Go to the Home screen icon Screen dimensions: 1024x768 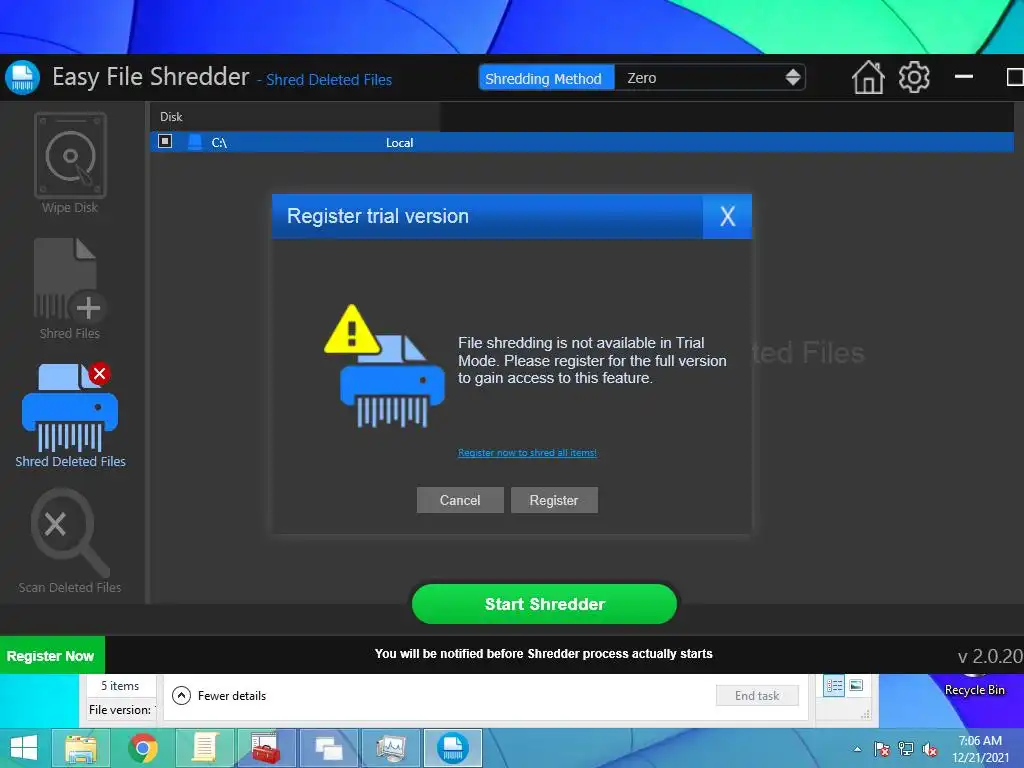tap(868, 78)
